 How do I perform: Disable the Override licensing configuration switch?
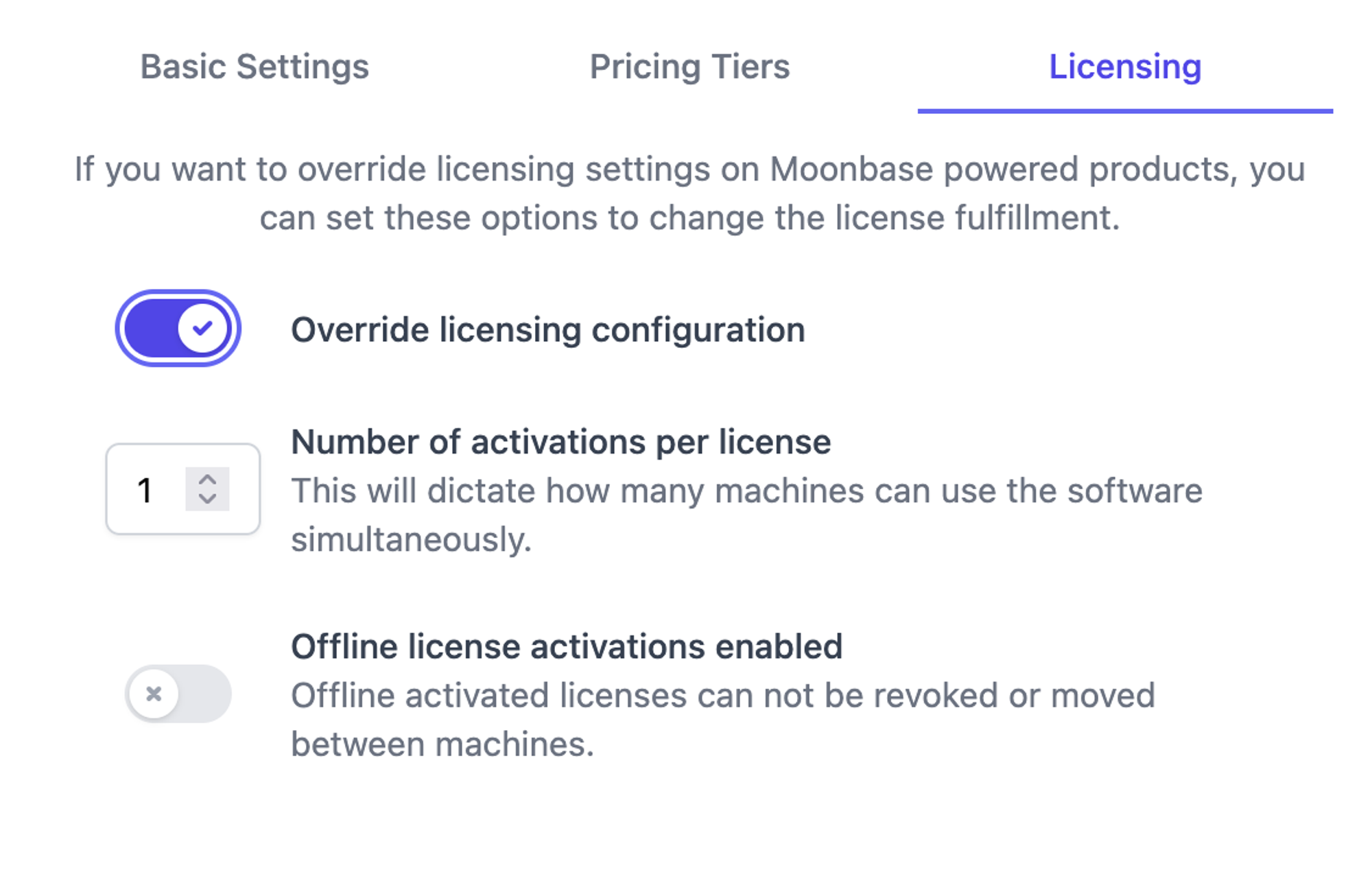coord(178,329)
